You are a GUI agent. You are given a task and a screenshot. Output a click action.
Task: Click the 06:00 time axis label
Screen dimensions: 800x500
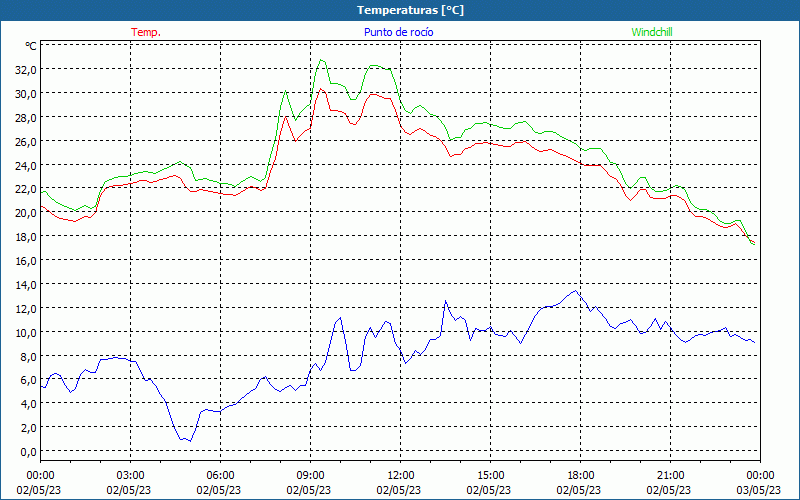(220, 476)
